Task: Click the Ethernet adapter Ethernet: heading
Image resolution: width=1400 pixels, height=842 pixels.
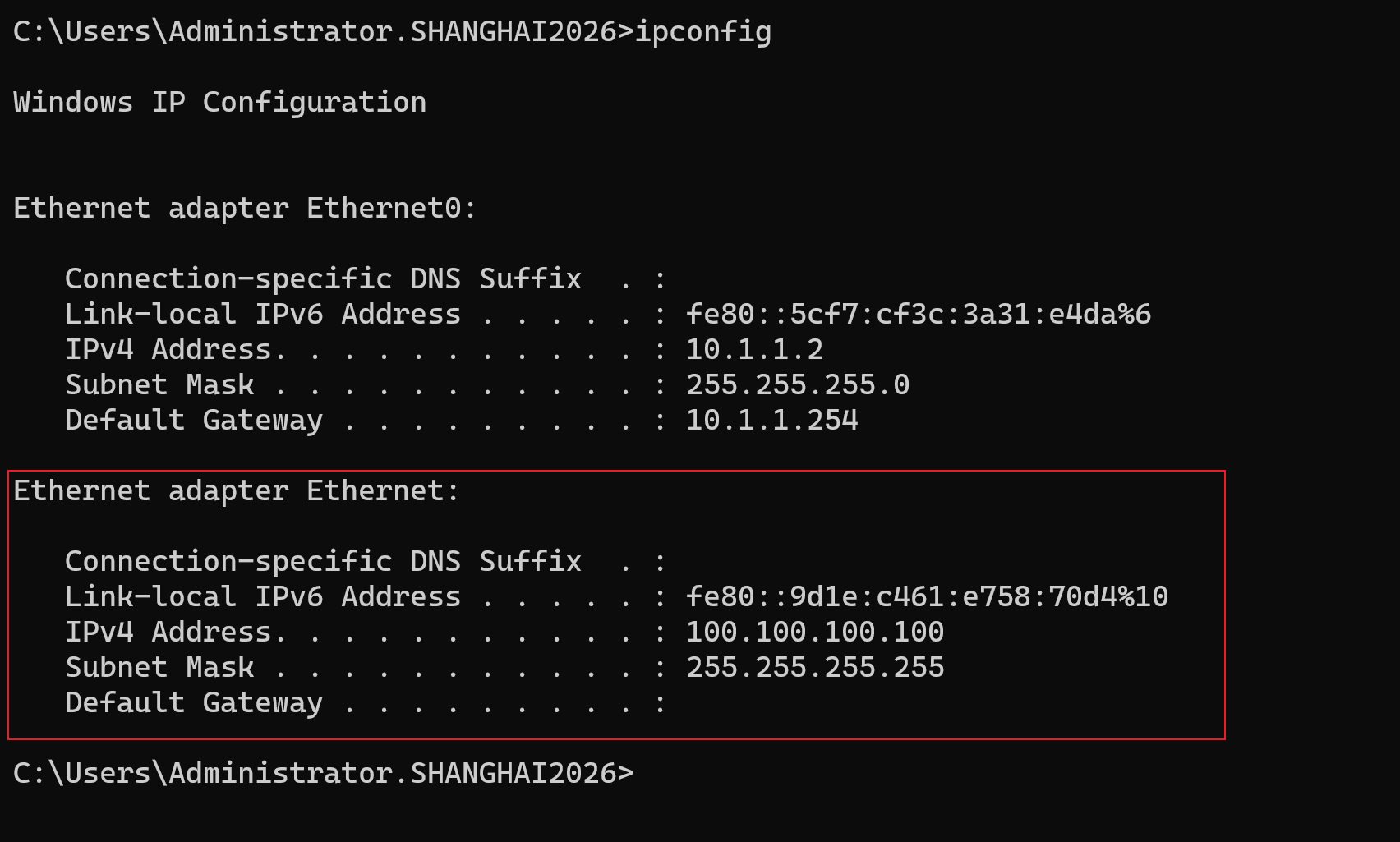Action: (237, 490)
